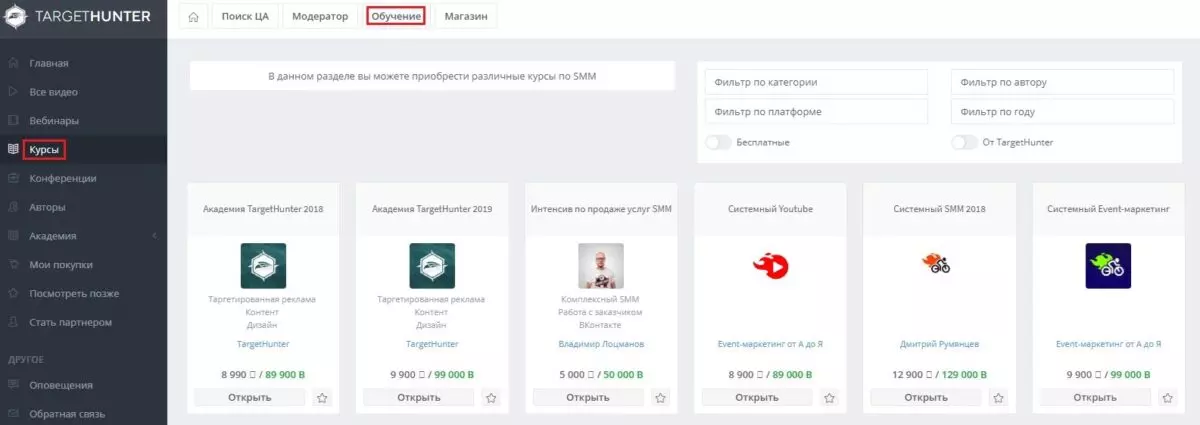The width and height of the screenshot is (1200, 425).
Task: Open the Системный Event-маркетинг course
Action: [1094, 397]
